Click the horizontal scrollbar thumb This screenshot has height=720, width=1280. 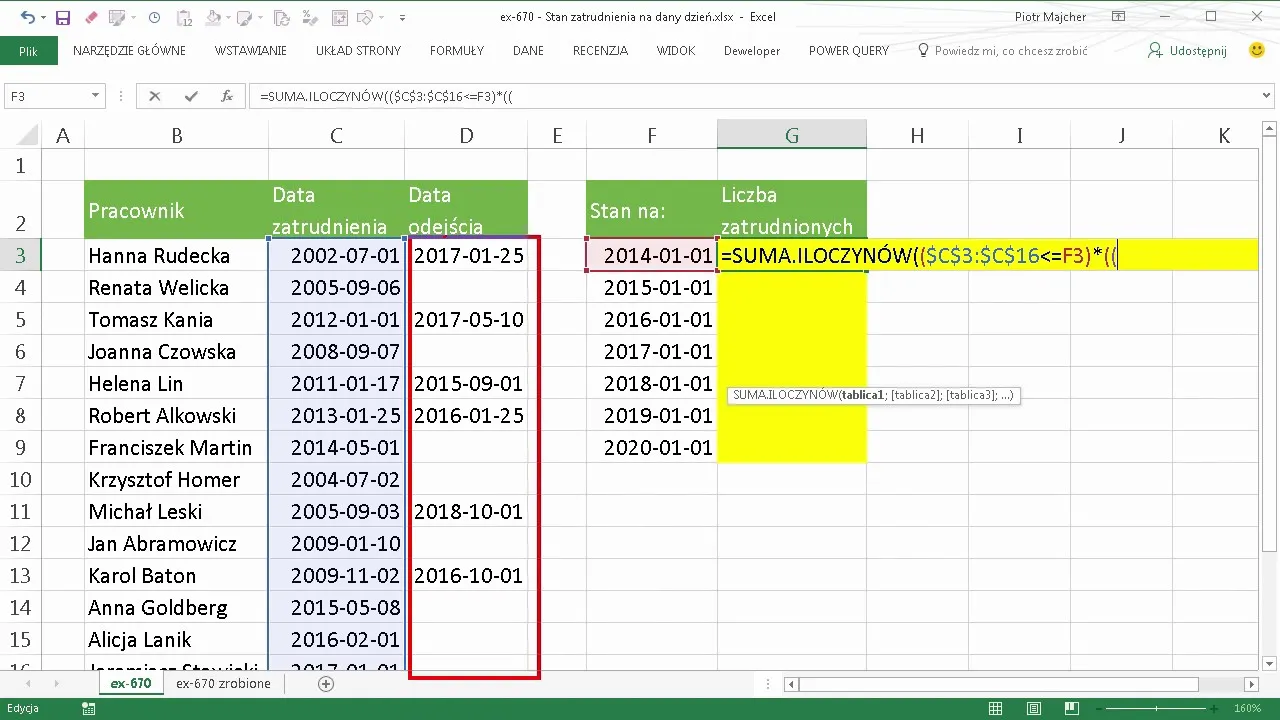tap(999, 684)
